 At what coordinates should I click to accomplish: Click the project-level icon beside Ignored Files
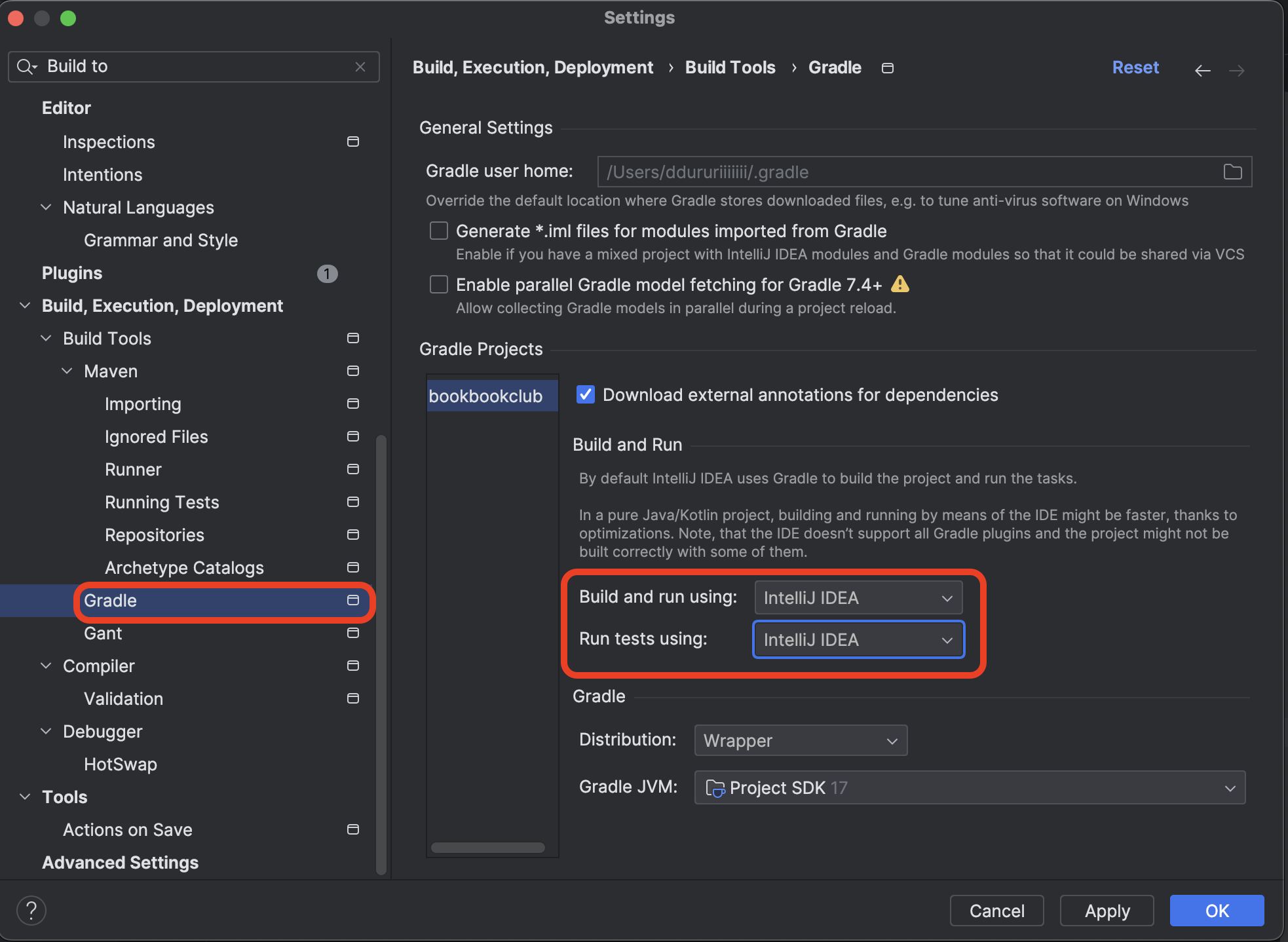(353, 436)
